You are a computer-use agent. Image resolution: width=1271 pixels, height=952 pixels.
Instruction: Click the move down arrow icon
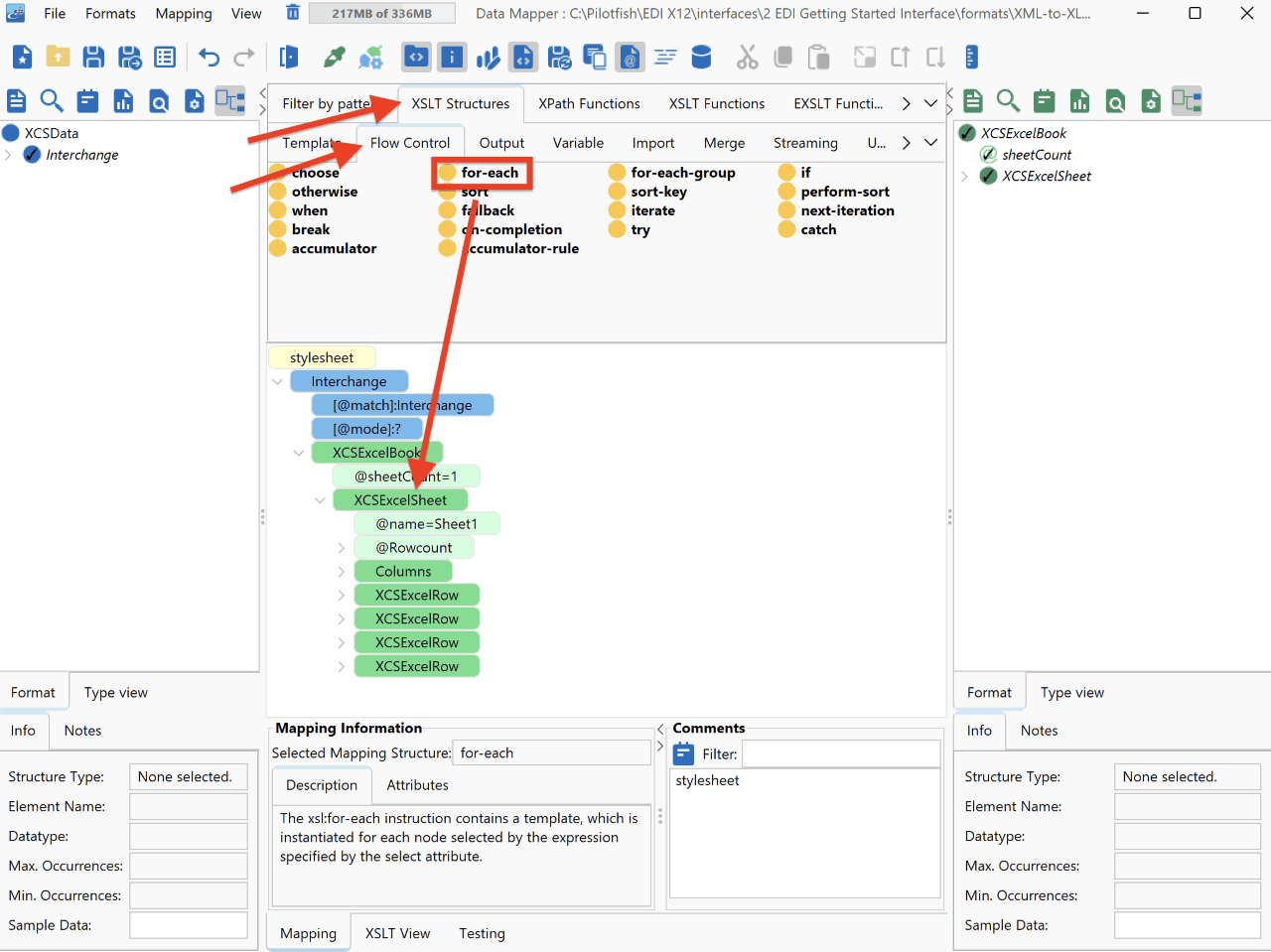point(935,58)
